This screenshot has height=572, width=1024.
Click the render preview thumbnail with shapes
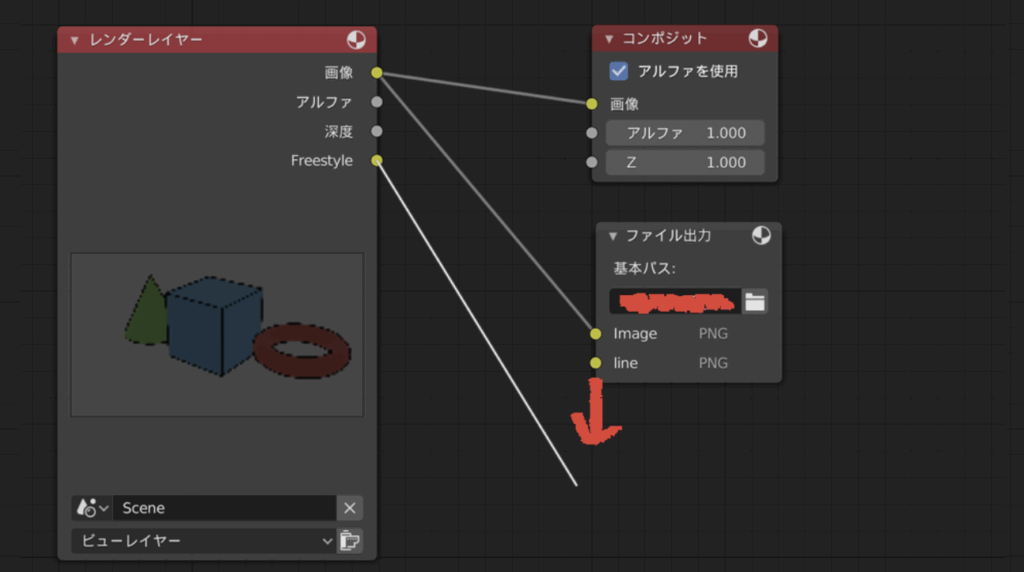click(216, 334)
